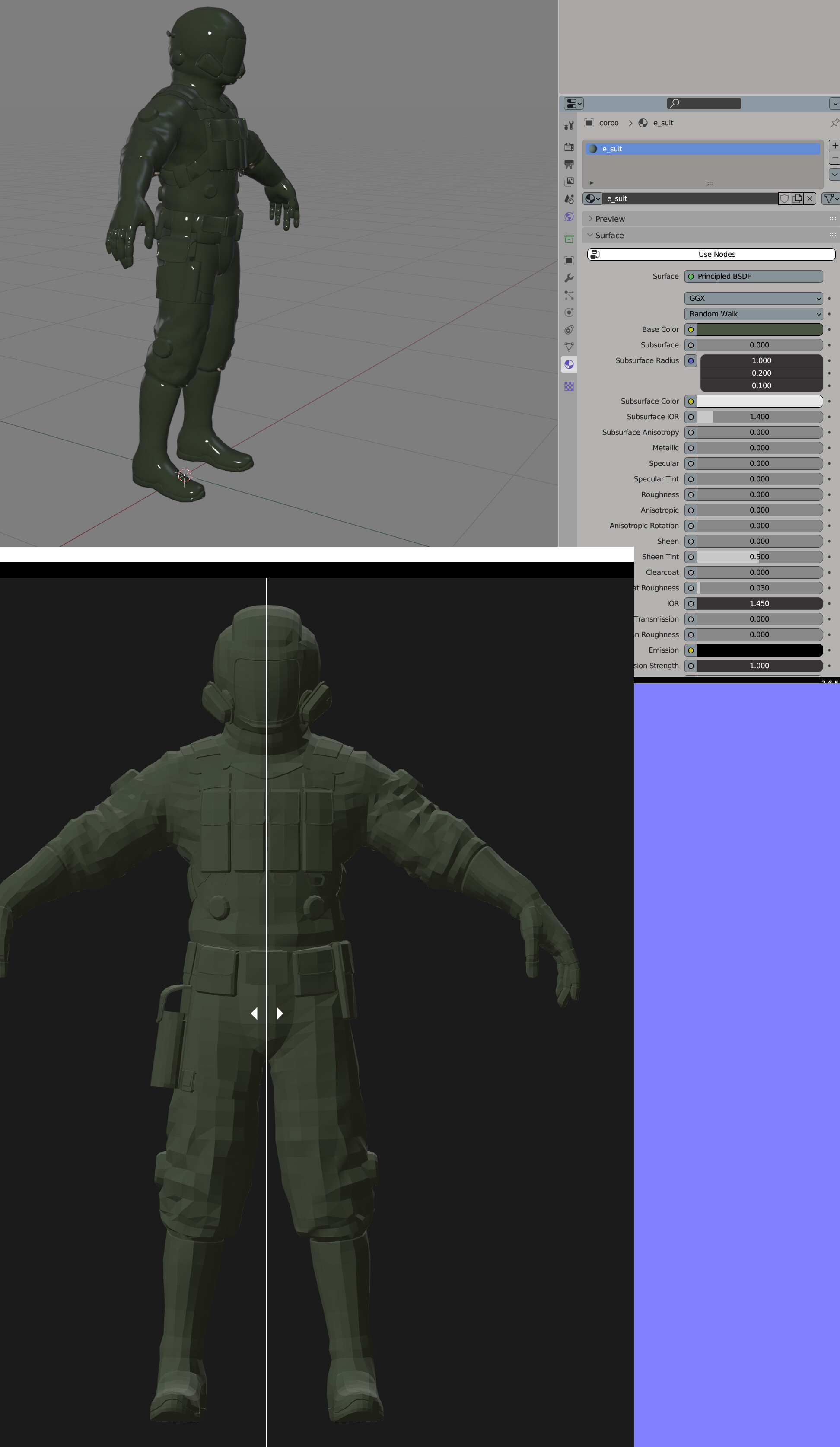840x1447 pixels.
Task: Select the e_suit material slot
Action: 703,149
